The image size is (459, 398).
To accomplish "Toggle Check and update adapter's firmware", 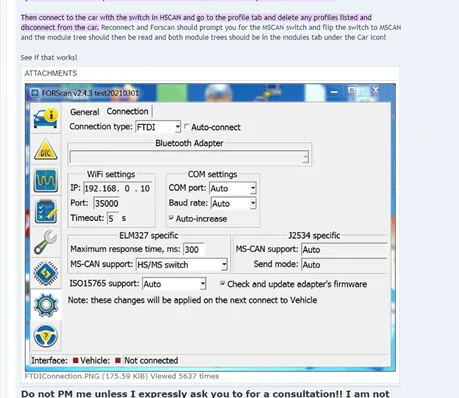I will pyautogui.click(x=222, y=284).
